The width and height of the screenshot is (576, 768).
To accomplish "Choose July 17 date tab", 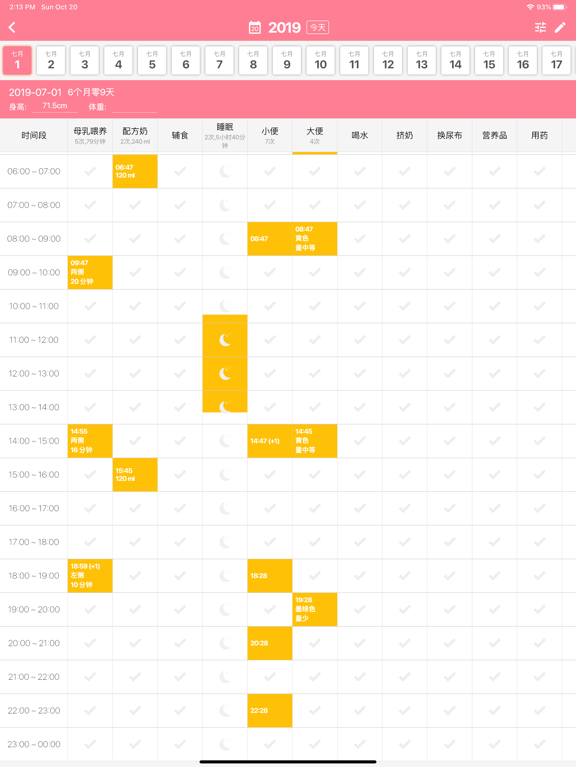I will (556, 60).
